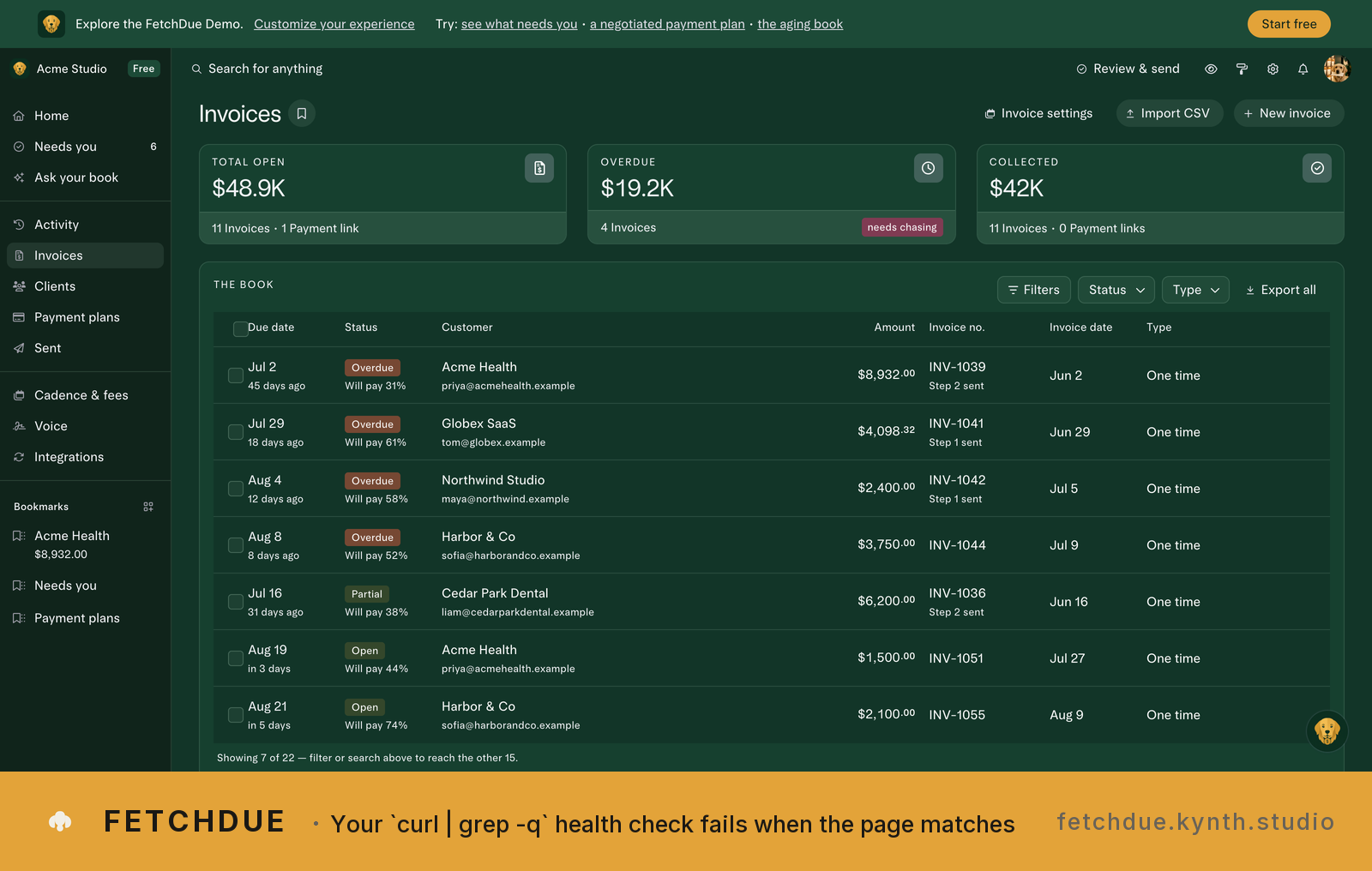Click the 'needs chasing' tag
The height and width of the screenshot is (871, 1372).
(x=902, y=227)
